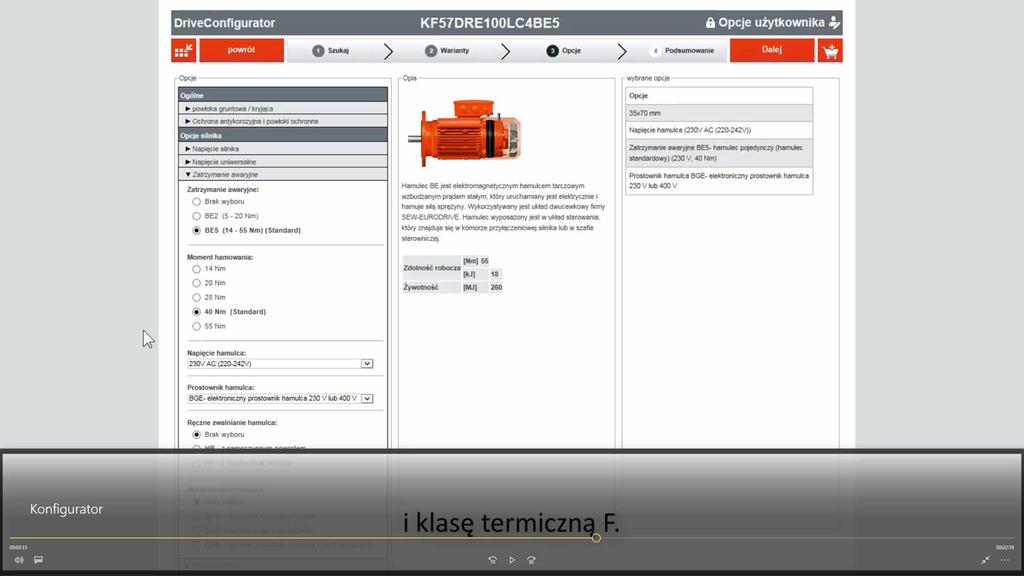Select BE5 (14 - 55 Nm) Standard brake
This screenshot has height=576, width=1024.
point(197,231)
